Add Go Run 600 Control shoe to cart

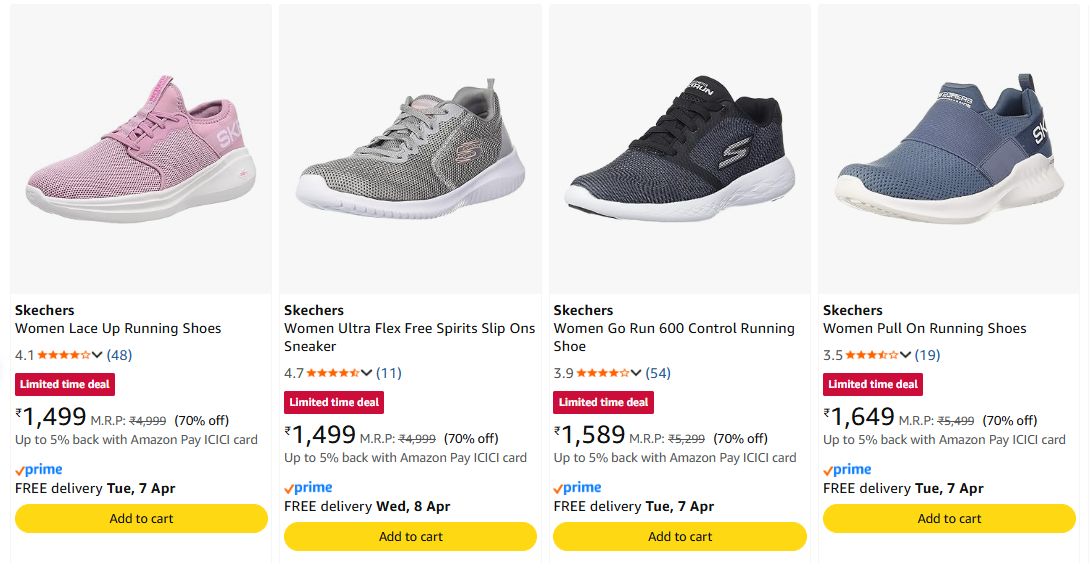point(680,536)
